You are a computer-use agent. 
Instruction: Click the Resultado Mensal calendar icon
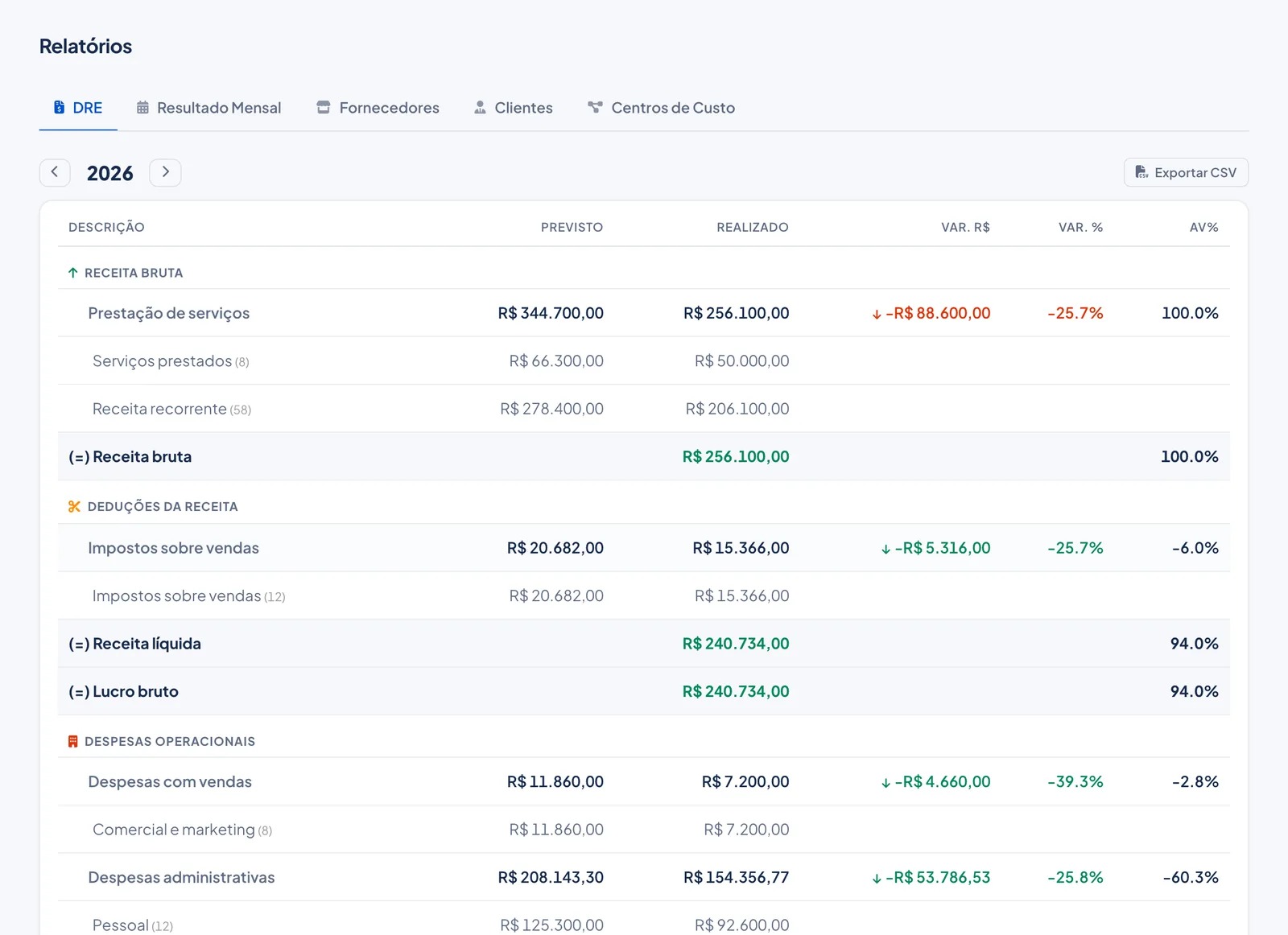pos(142,107)
